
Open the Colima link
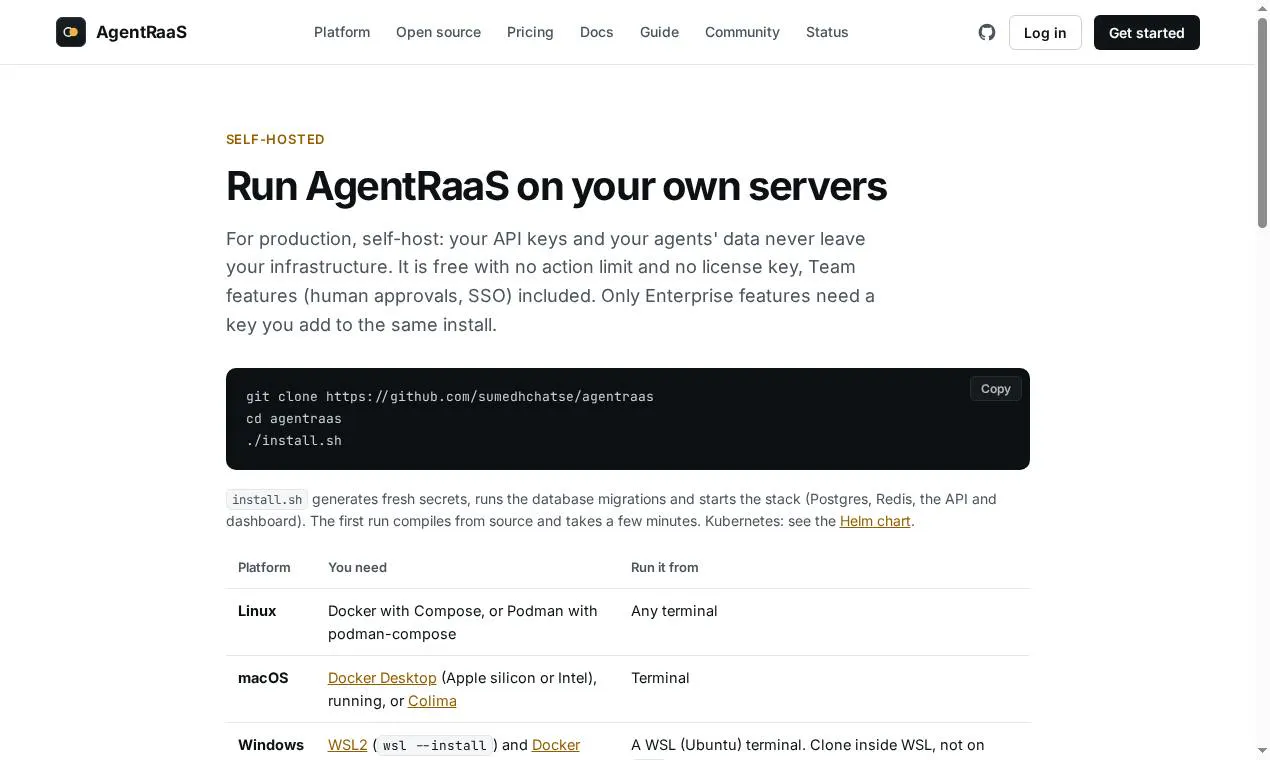[432, 701]
